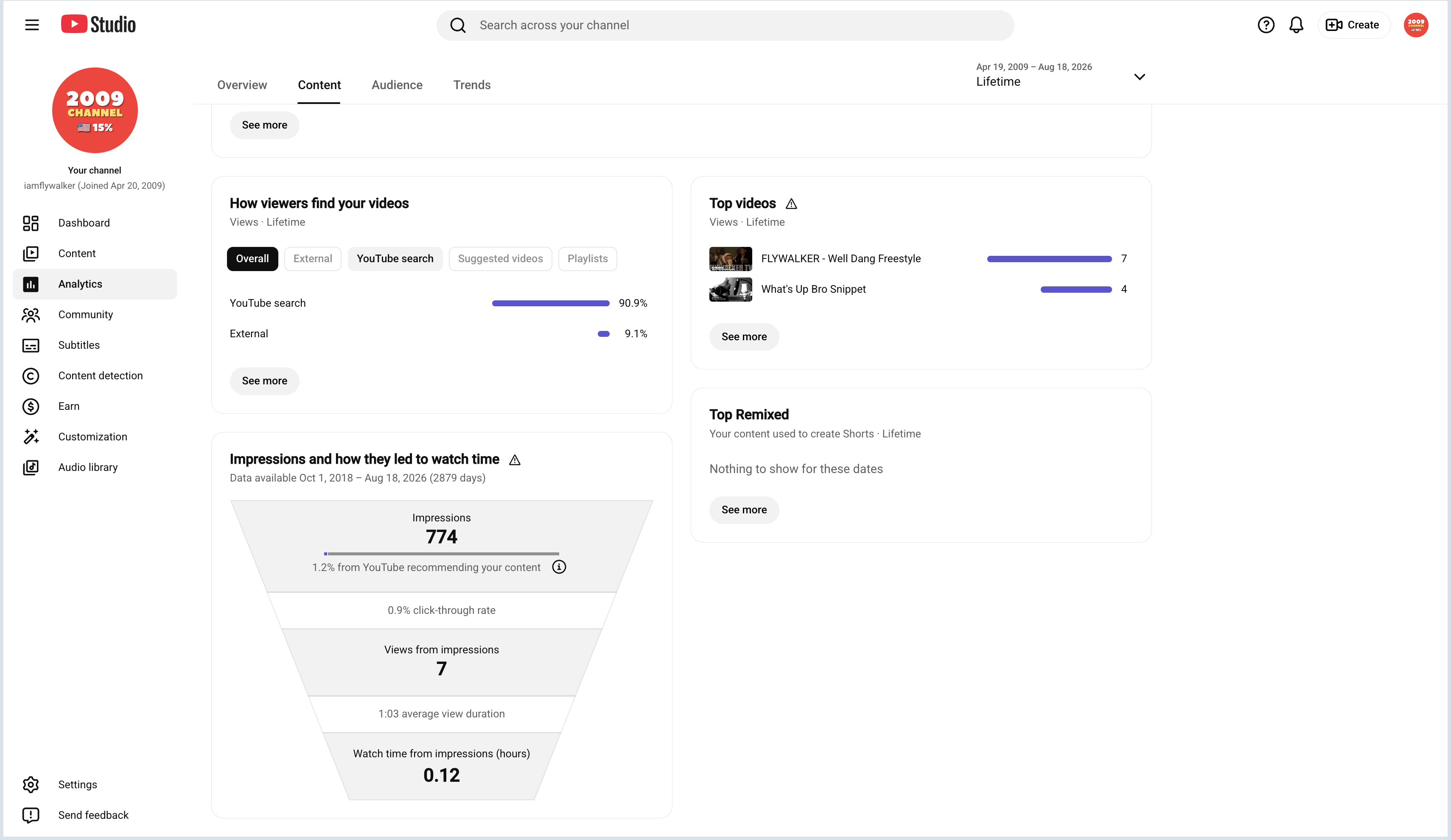This screenshot has height=840, width=1451.
Task: Open the hamburger navigation menu
Action: [32, 25]
